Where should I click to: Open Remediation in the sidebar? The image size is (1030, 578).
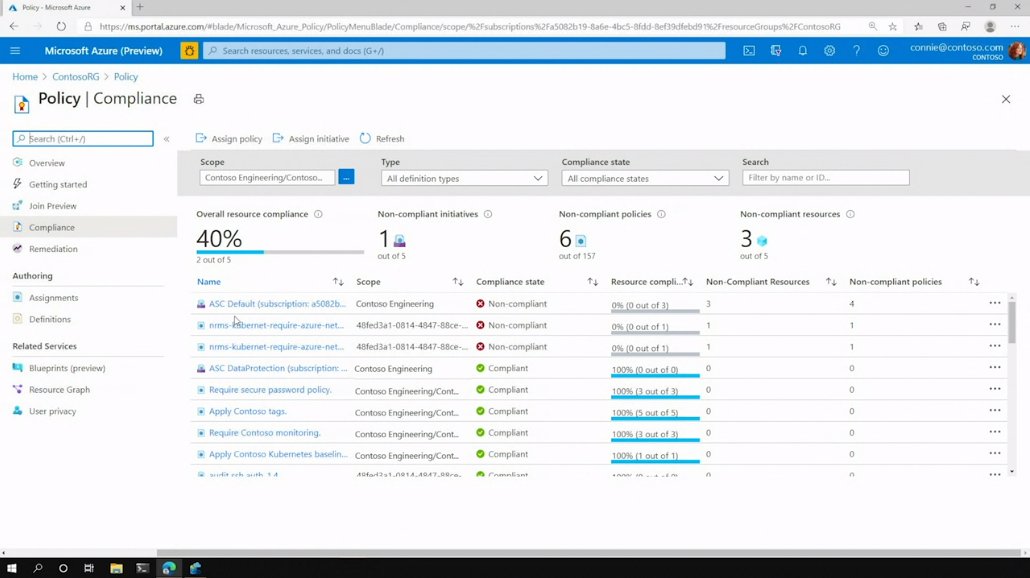53,249
